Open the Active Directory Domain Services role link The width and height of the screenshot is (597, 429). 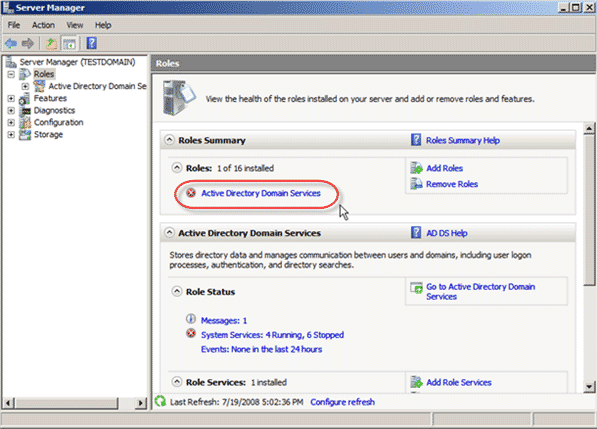pos(261,193)
